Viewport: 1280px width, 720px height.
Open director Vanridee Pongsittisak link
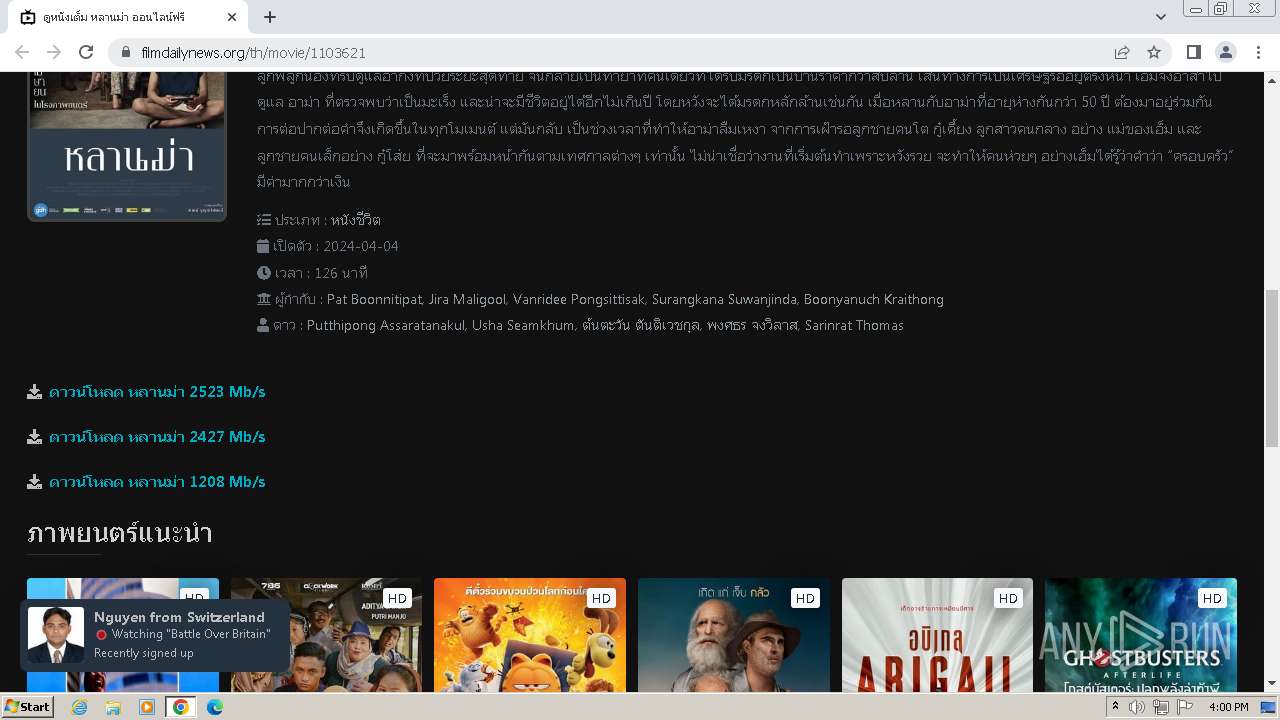pyautogui.click(x=580, y=299)
